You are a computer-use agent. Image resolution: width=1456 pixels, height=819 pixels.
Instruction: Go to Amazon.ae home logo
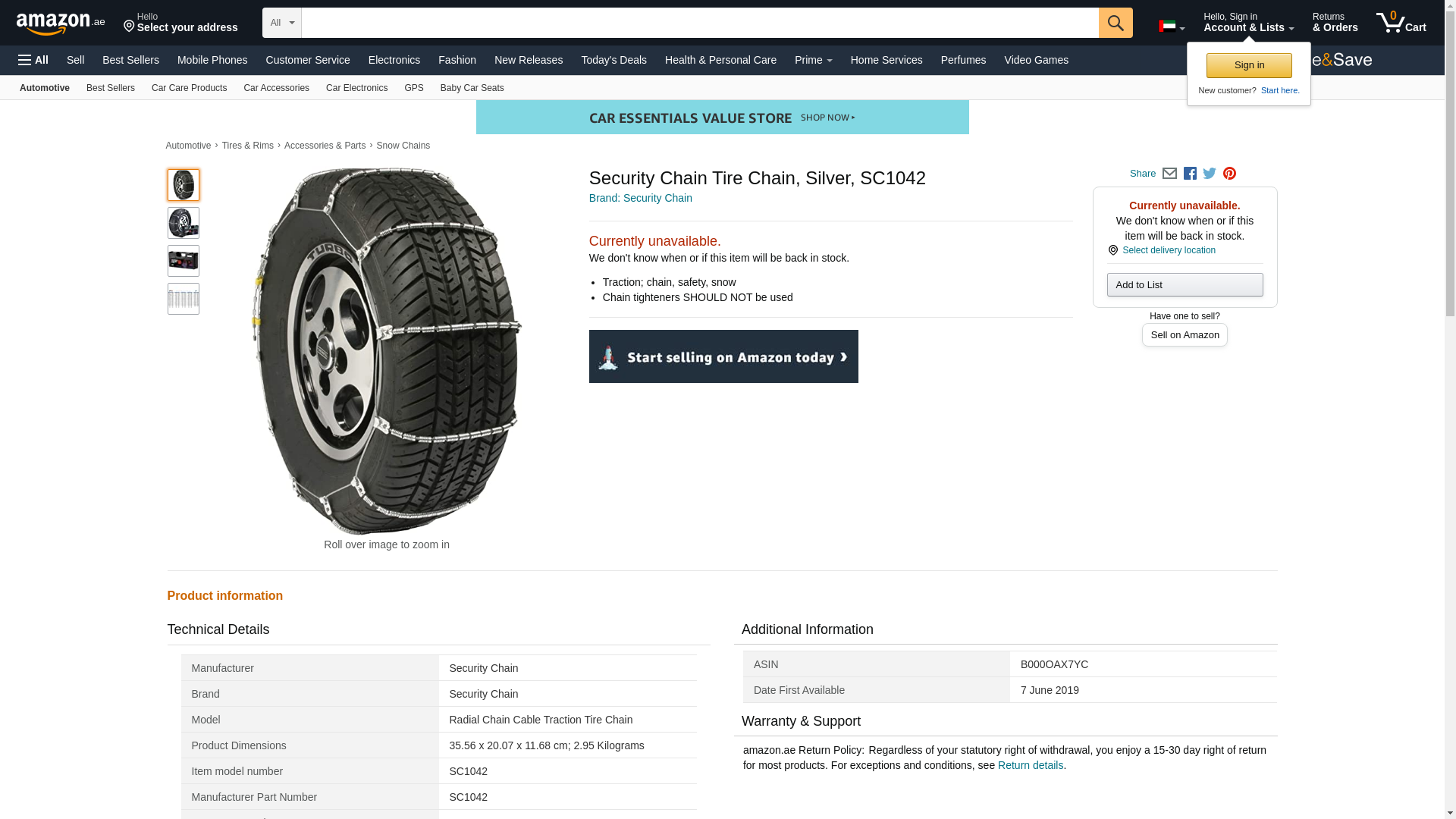point(61,24)
